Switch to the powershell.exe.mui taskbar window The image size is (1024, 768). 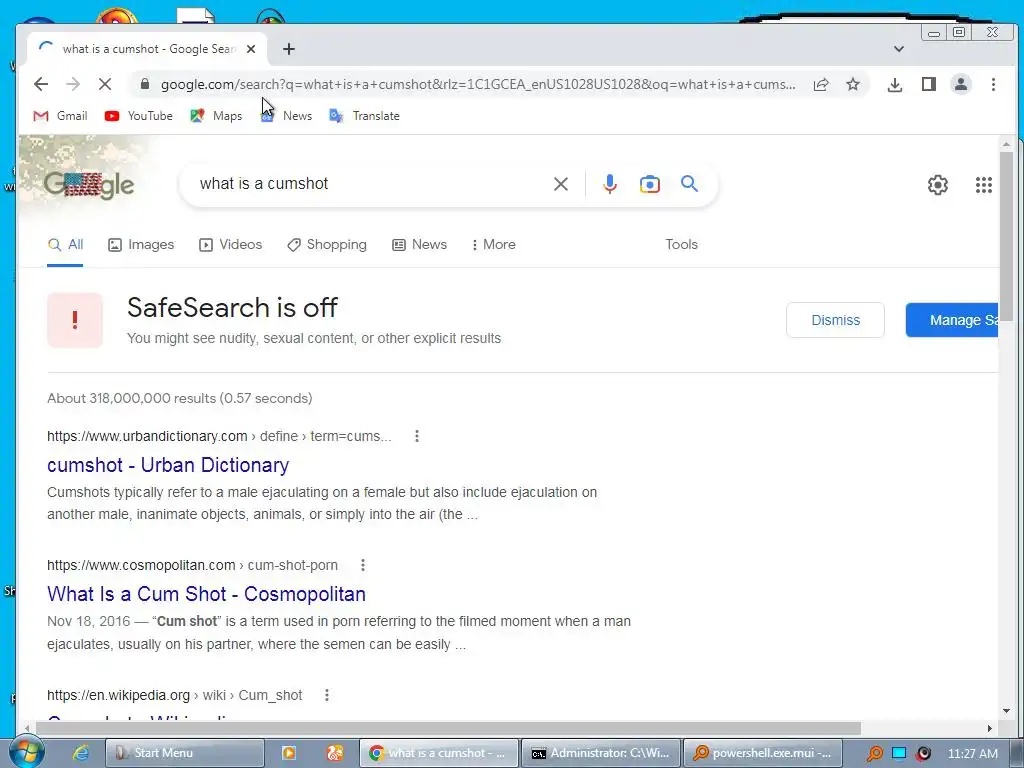(x=763, y=753)
